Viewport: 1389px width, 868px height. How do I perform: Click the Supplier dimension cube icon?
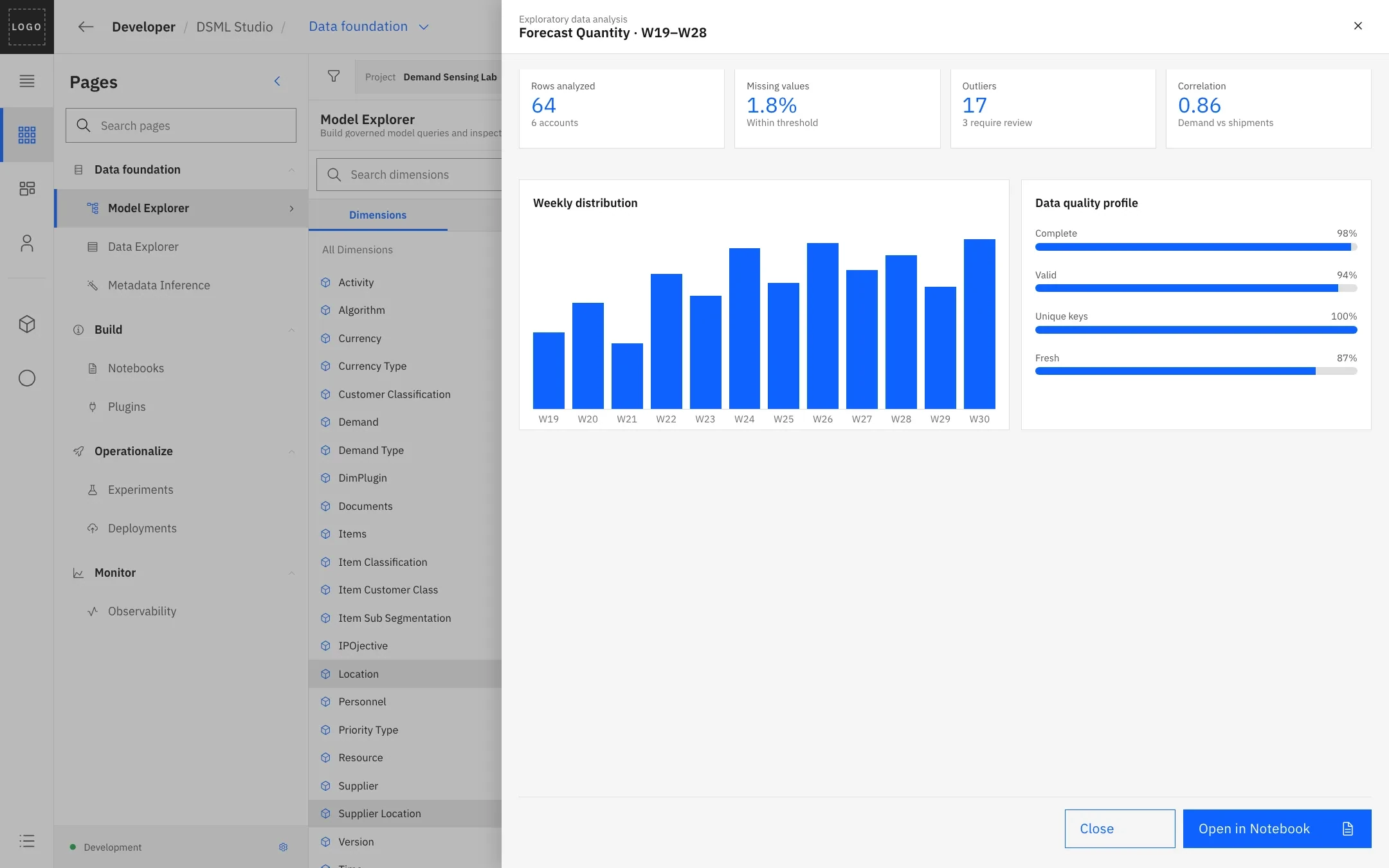[x=326, y=786]
